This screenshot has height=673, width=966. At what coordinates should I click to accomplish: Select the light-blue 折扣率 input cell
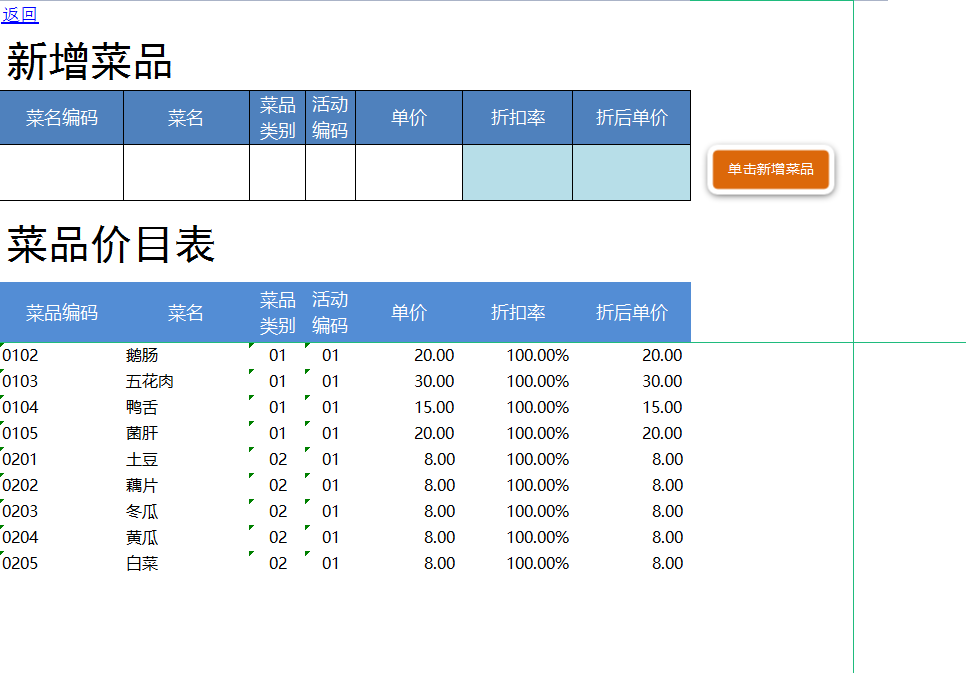518,173
